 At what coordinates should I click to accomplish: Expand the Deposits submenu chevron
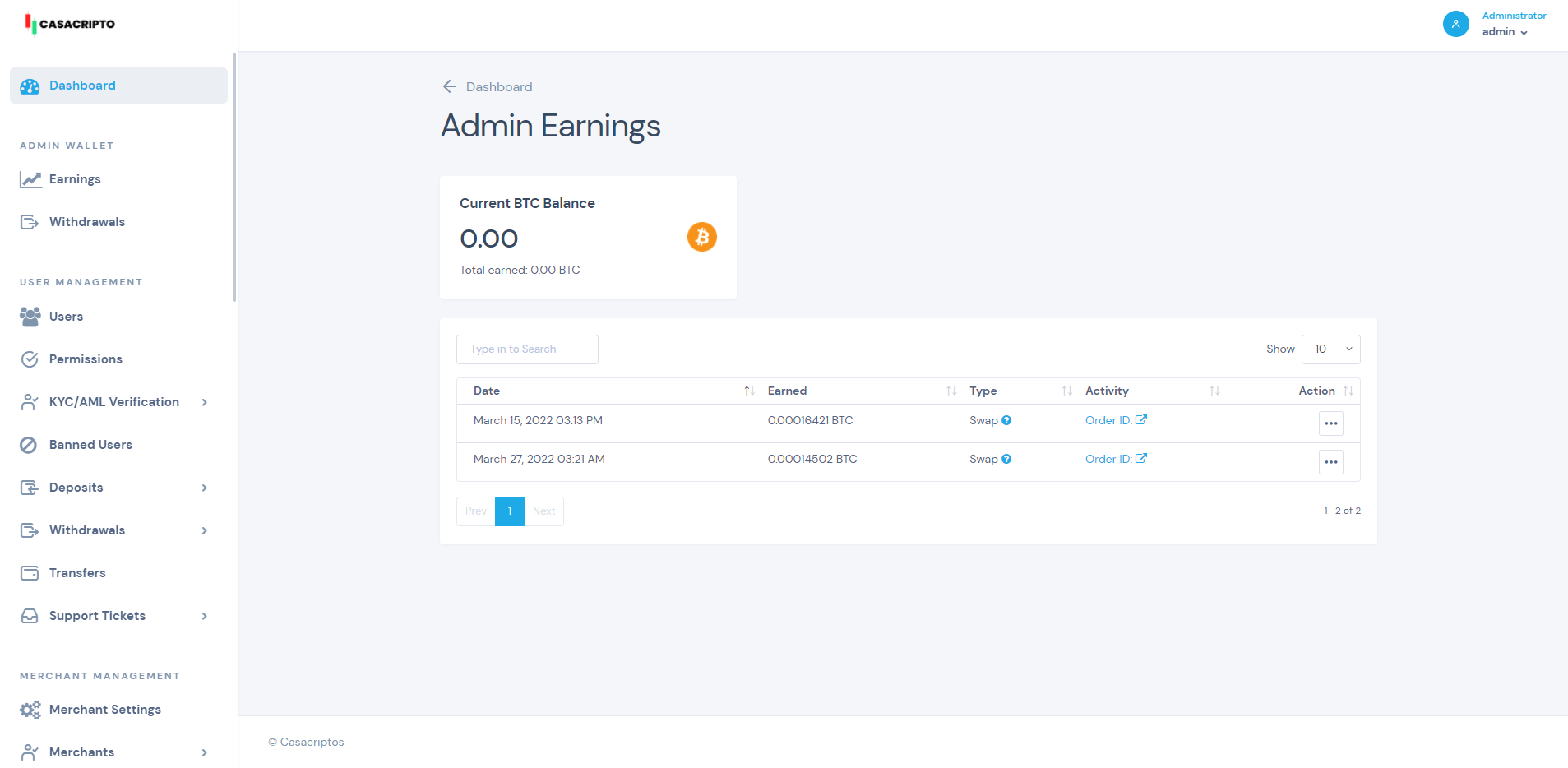point(204,488)
